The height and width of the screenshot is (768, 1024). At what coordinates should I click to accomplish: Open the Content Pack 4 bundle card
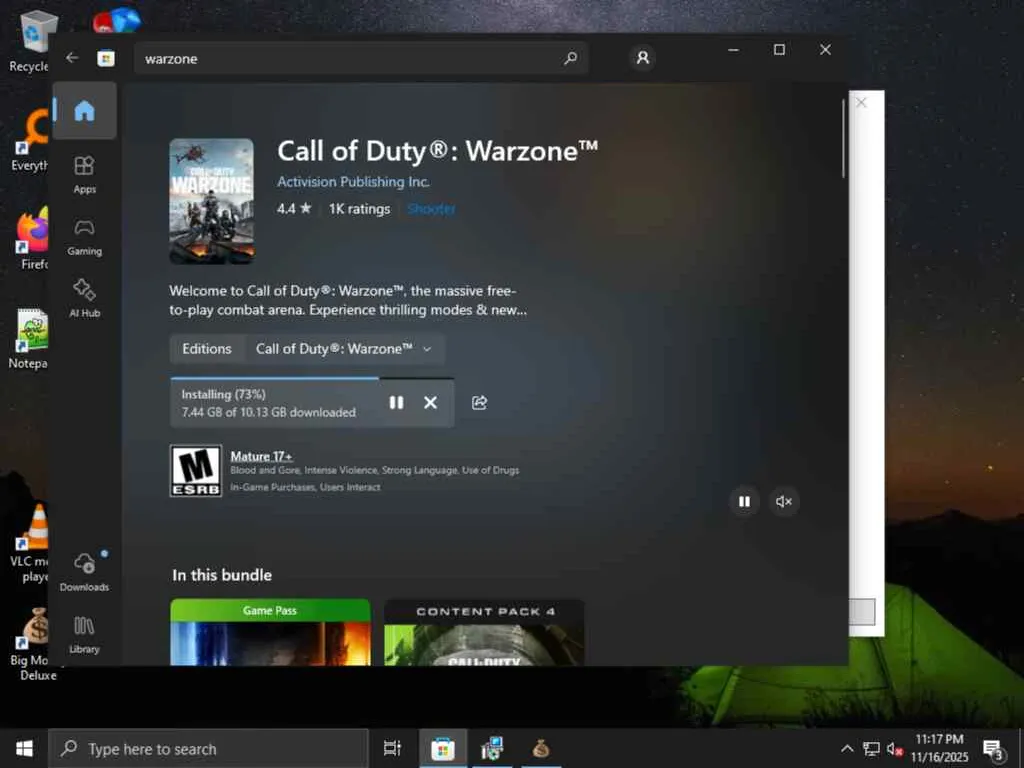pyautogui.click(x=484, y=632)
